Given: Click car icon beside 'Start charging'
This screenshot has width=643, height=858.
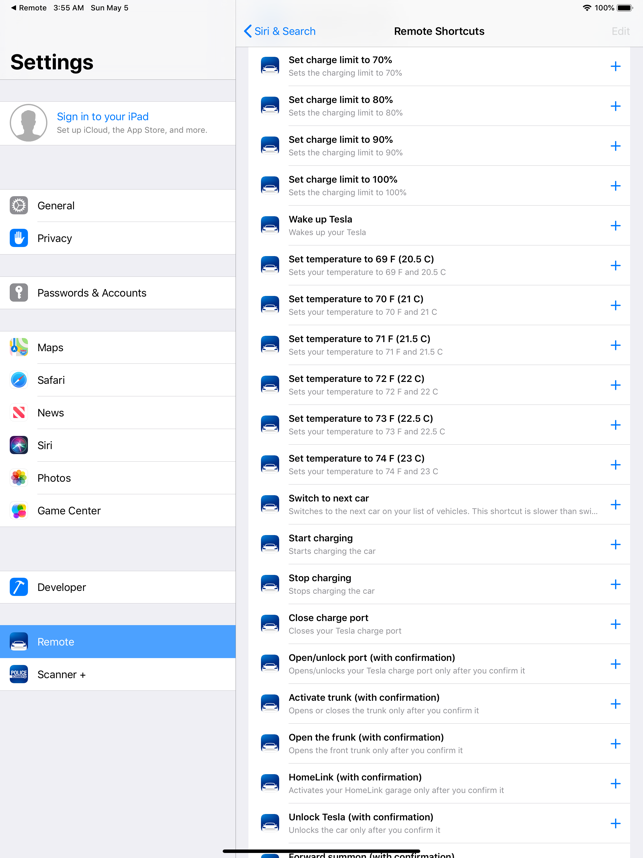Looking at the screenshot, I should (270, 544).
